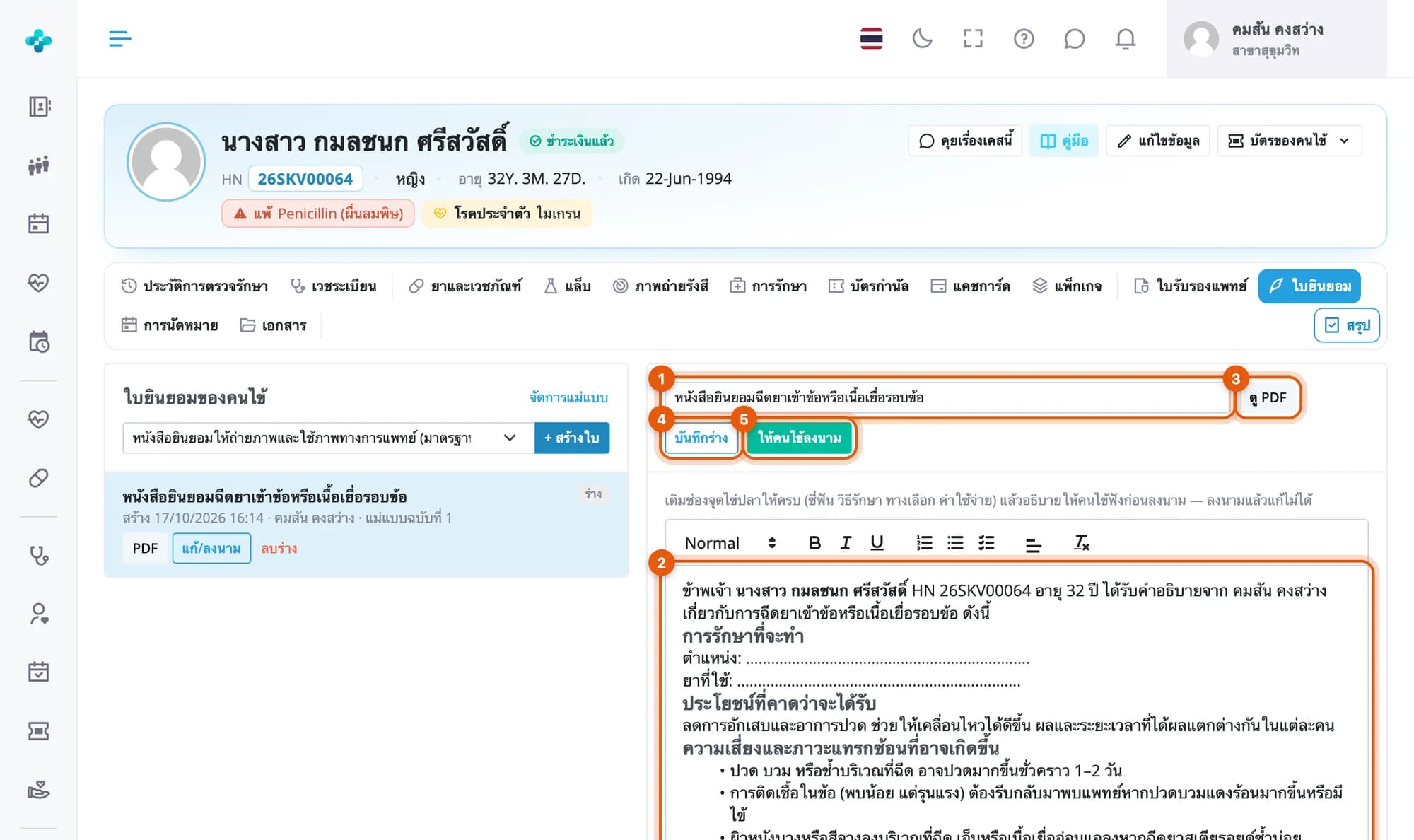Switch to dark mode moon icon
This screenshot has height=840, width=1414.
pos(922,38)
